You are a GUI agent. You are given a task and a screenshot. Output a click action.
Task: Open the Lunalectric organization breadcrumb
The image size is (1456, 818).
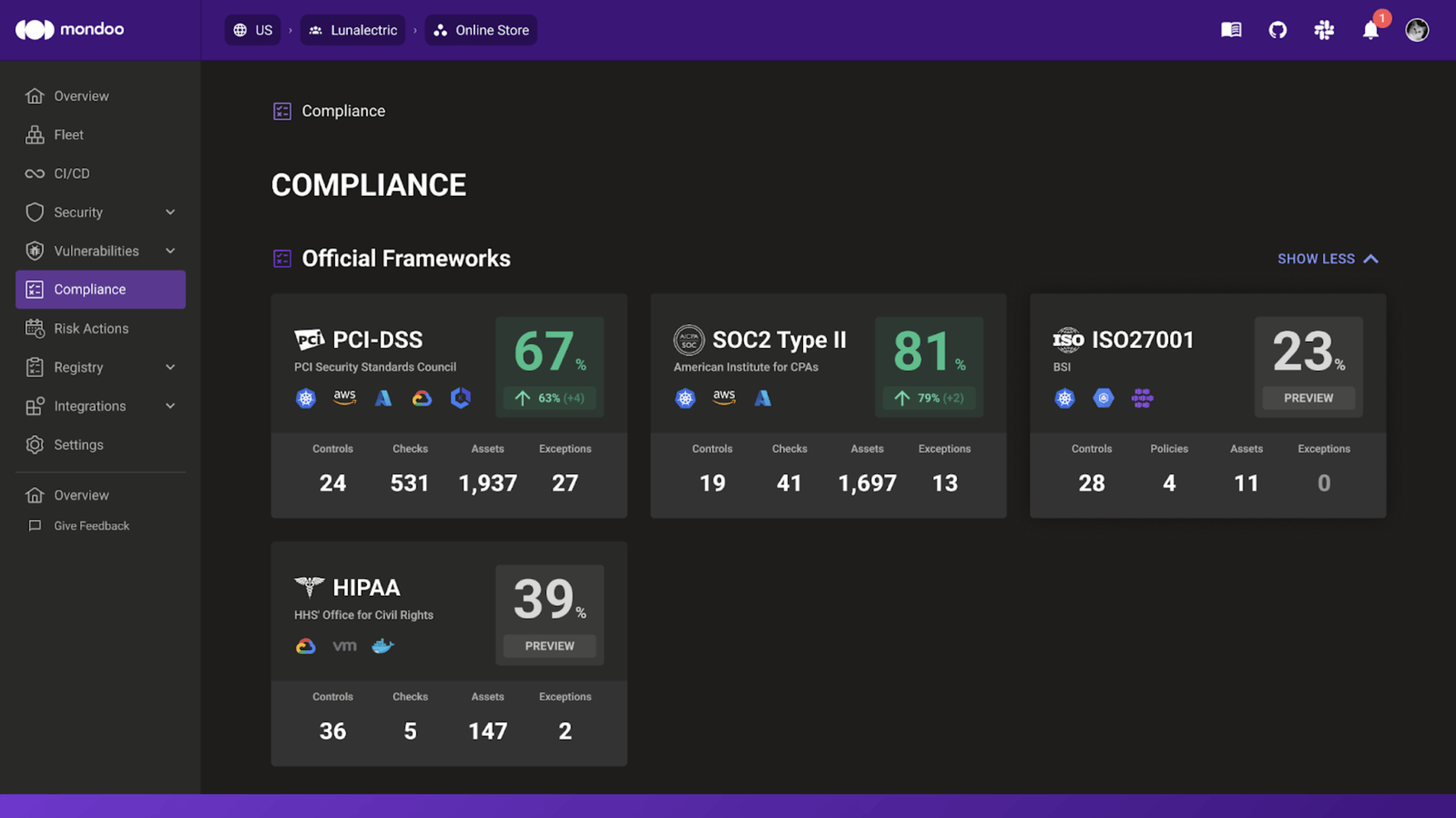pyautogui.click(x=353, y=30)
